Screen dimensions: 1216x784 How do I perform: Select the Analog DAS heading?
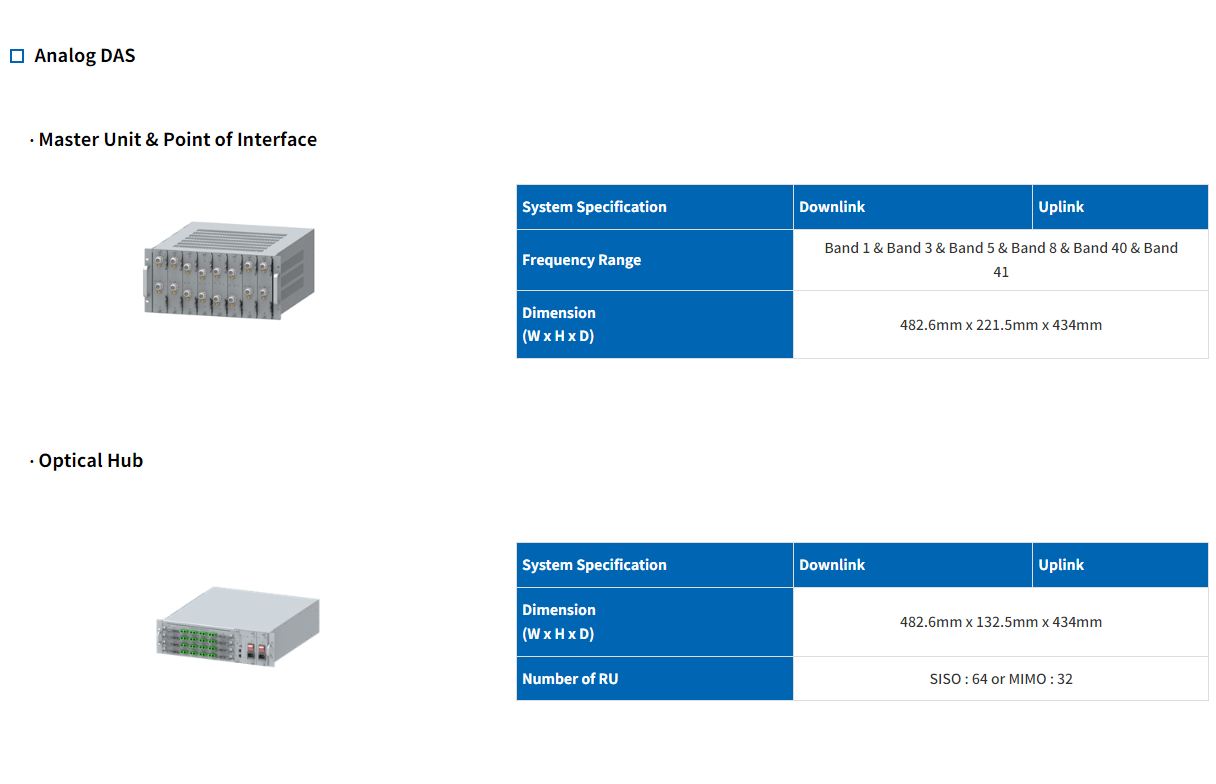(85, 56)
